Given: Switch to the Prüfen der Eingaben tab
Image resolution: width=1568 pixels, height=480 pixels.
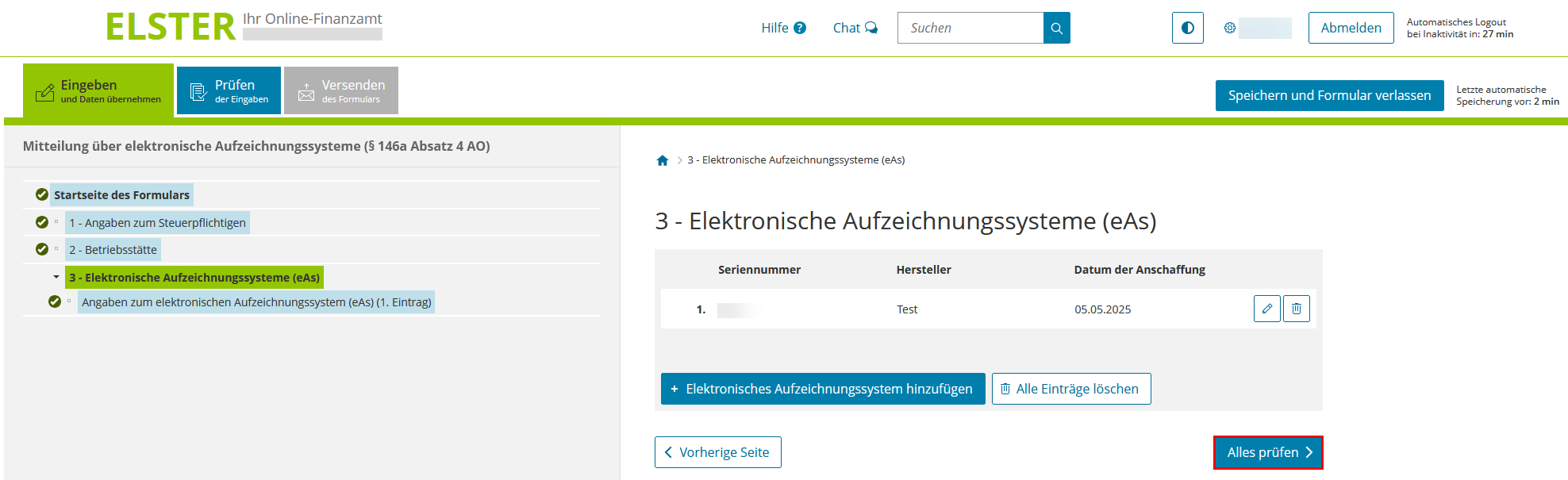Looking at the screenshot, I should (229, 91).
